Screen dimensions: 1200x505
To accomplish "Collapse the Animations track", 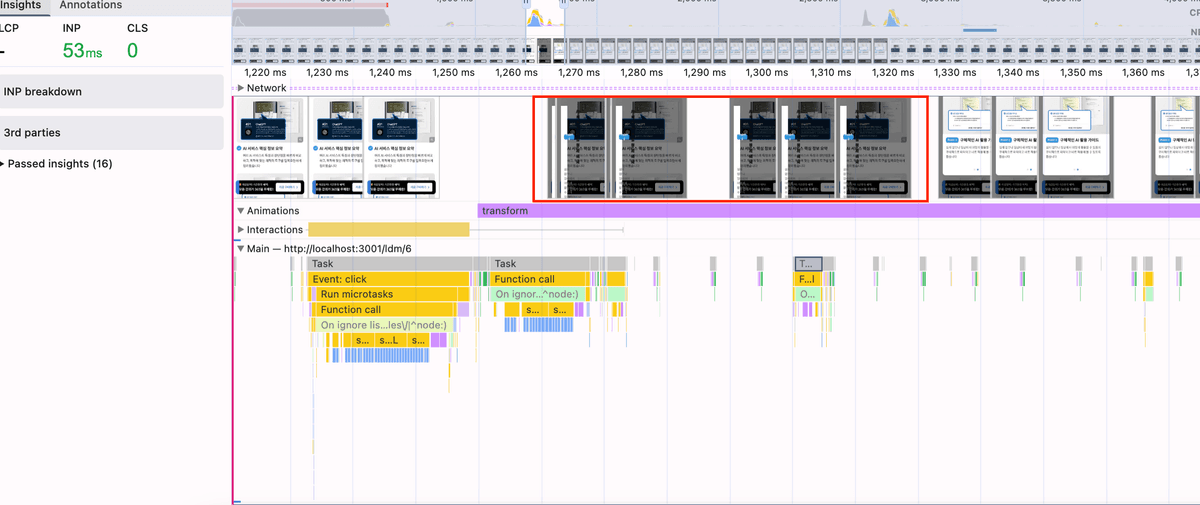I will (241, 211).
